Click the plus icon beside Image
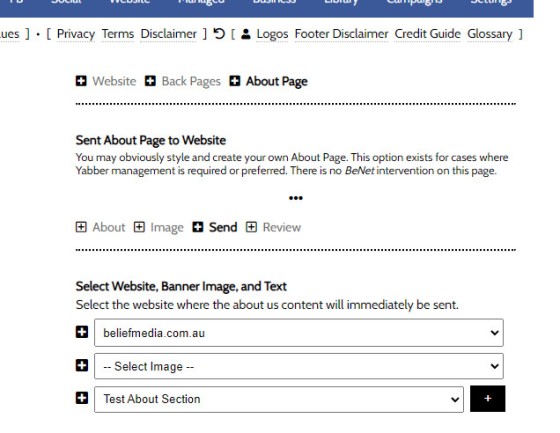560x433 pixels. [139, 227]
